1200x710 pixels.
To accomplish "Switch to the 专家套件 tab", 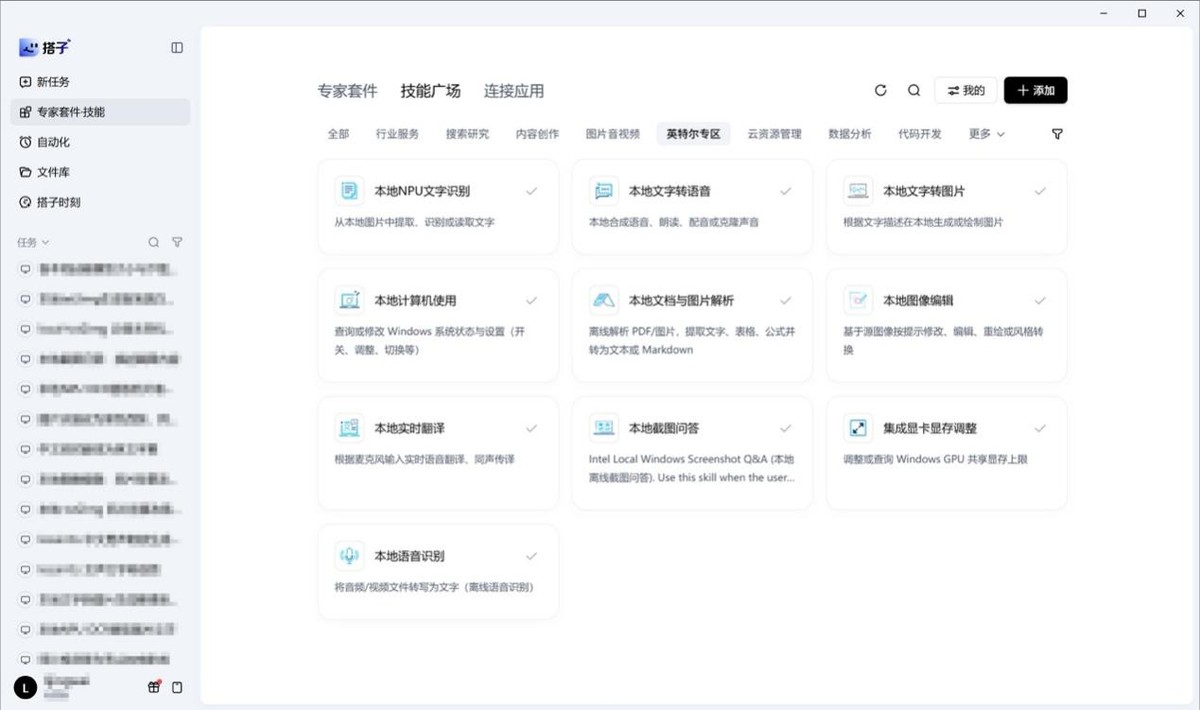I will pos(348,91).
